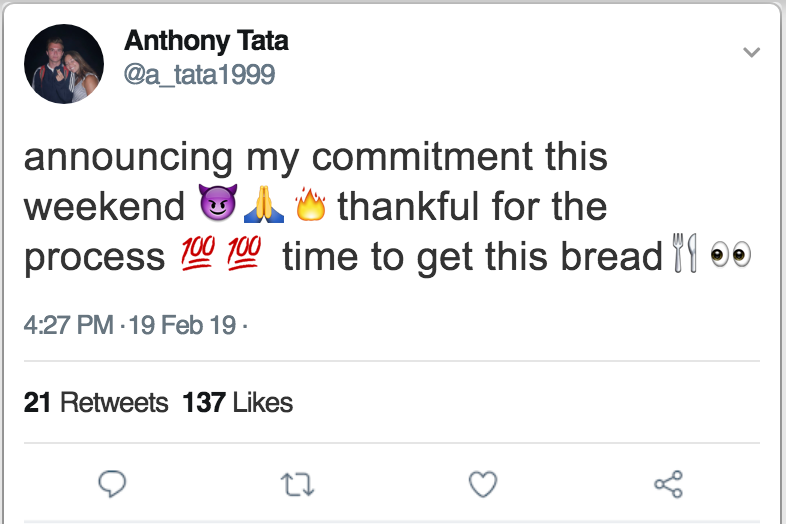Click the first red 100 emoji
Viewport: 786px width, 524px height.
pos(198,252)
